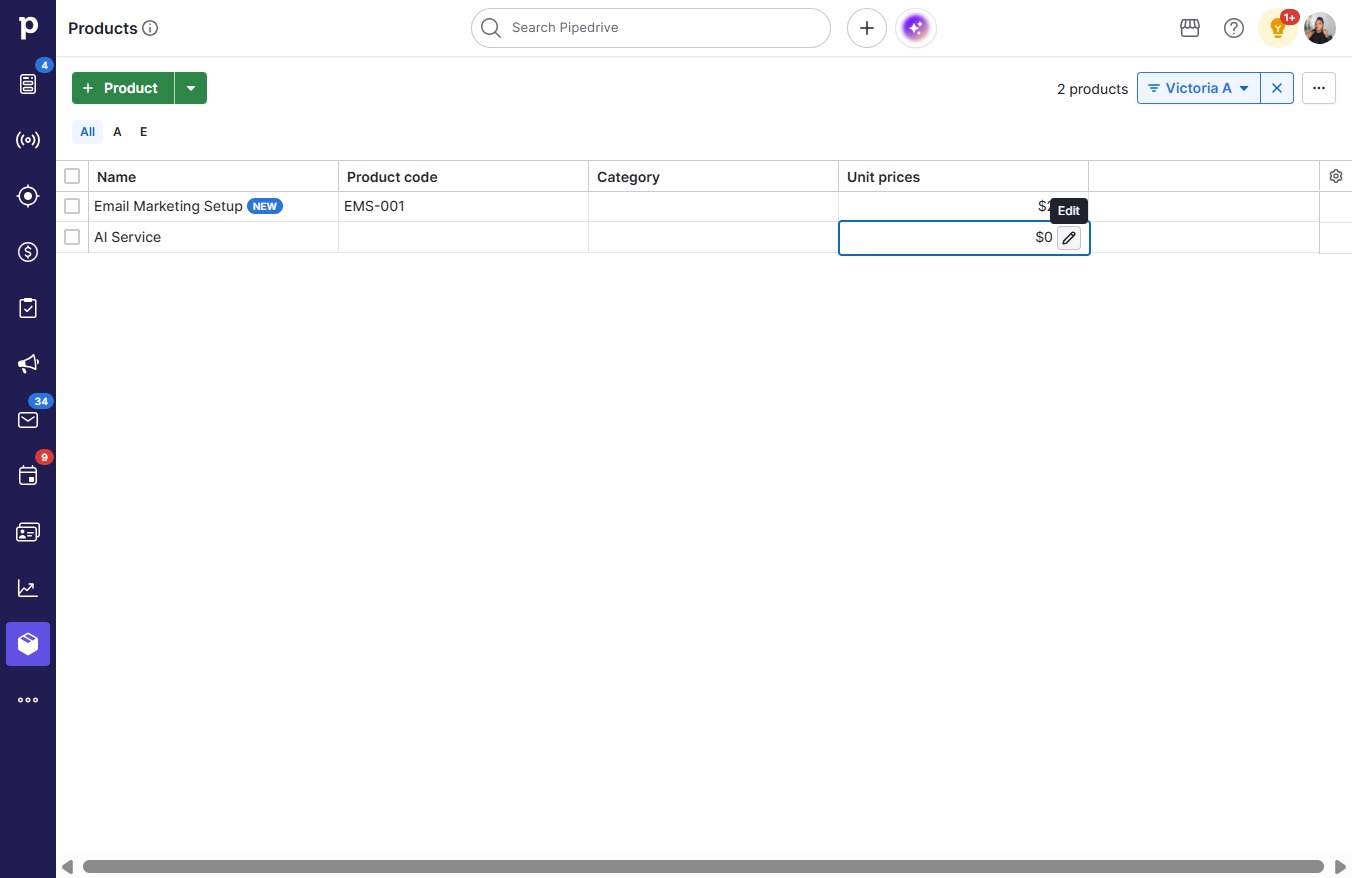Open the Pipedrive logo home
This screenshot has height=878, width=1352.
tap(28, 28)
